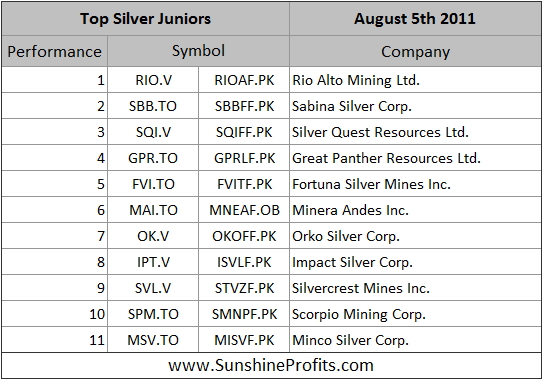Screen dimensions: 544x382
Task: Select the Symbol column header
Action: click(198, 51)
